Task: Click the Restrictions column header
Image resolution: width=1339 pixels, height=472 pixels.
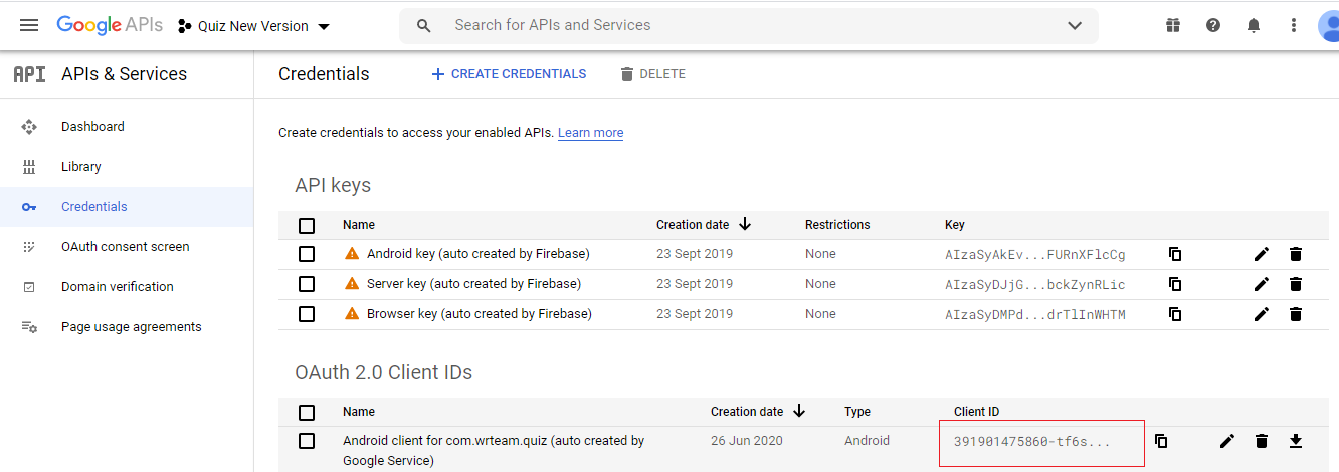Action: click(838, 225)
